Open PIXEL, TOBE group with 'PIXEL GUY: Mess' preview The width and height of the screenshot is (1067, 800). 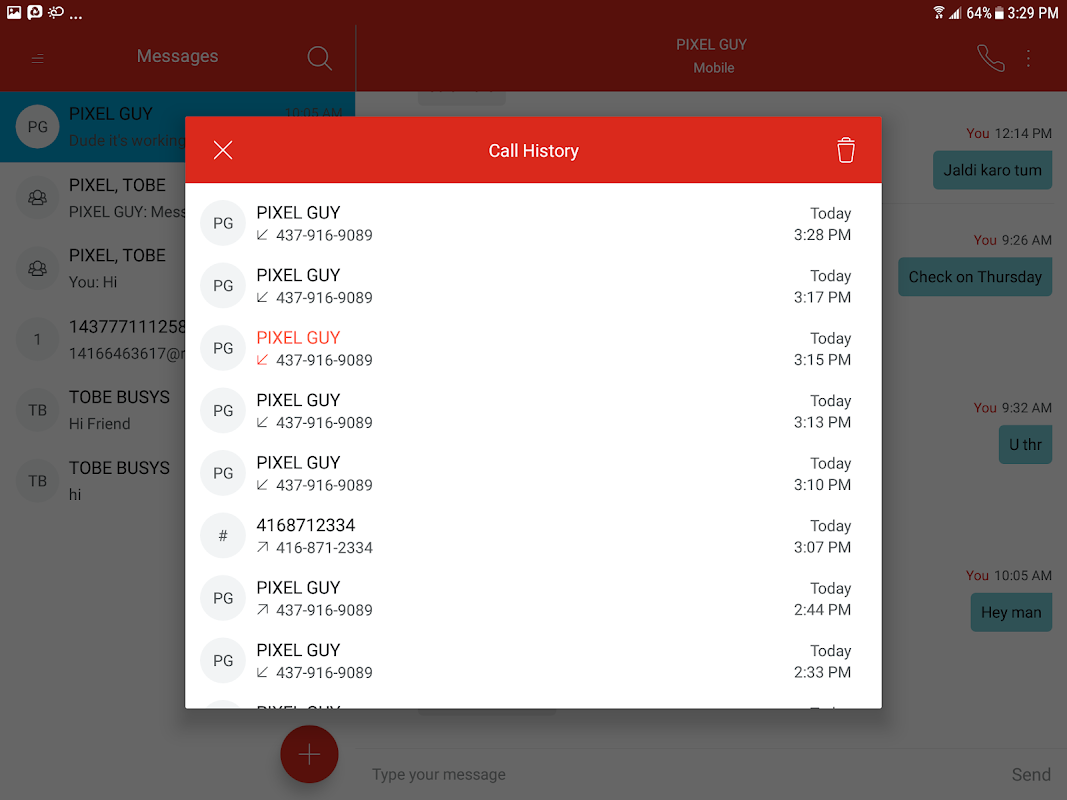coord(93,198)
